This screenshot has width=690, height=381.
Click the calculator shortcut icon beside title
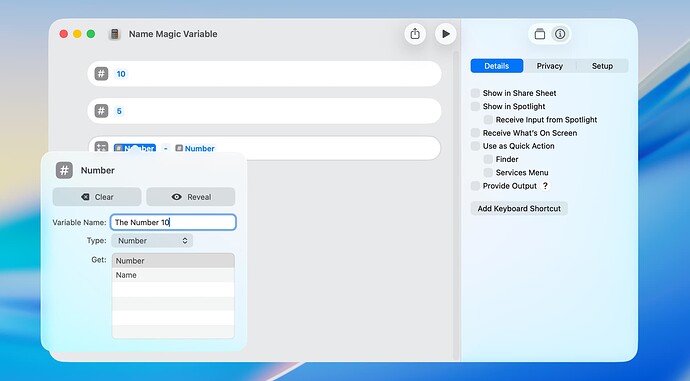coord(114,34)
